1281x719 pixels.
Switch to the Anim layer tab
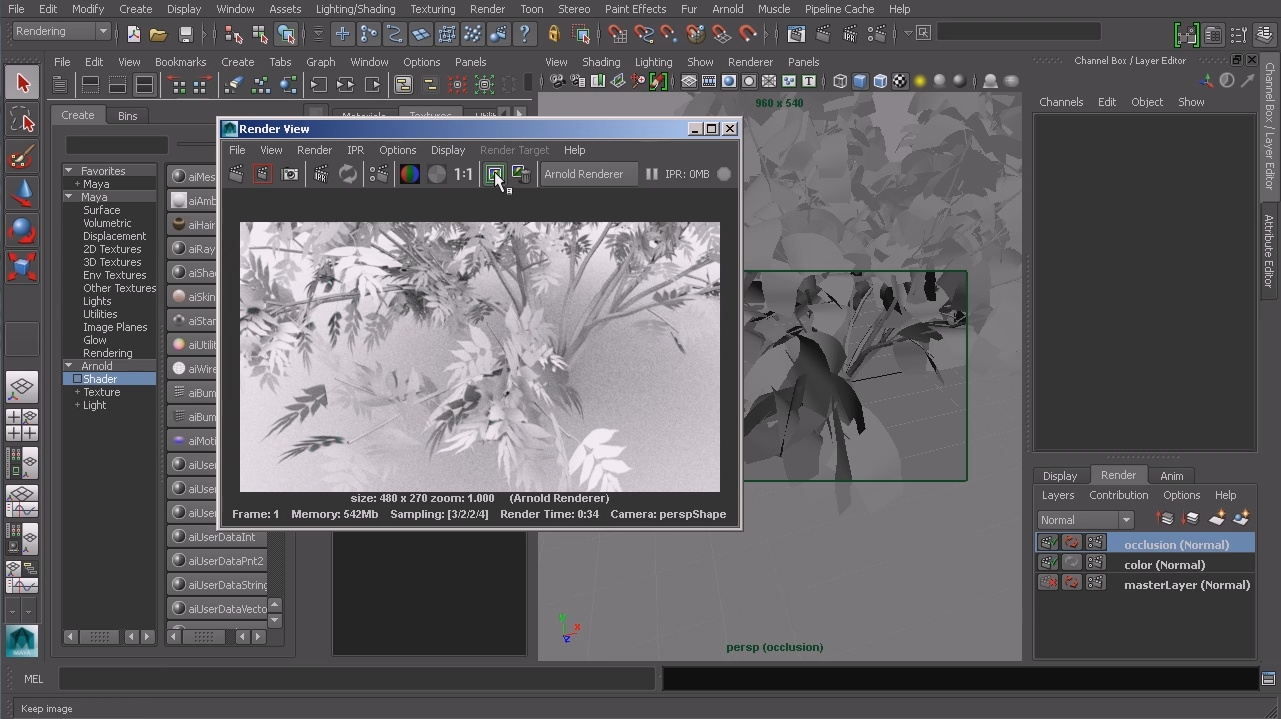(1171, 476)
